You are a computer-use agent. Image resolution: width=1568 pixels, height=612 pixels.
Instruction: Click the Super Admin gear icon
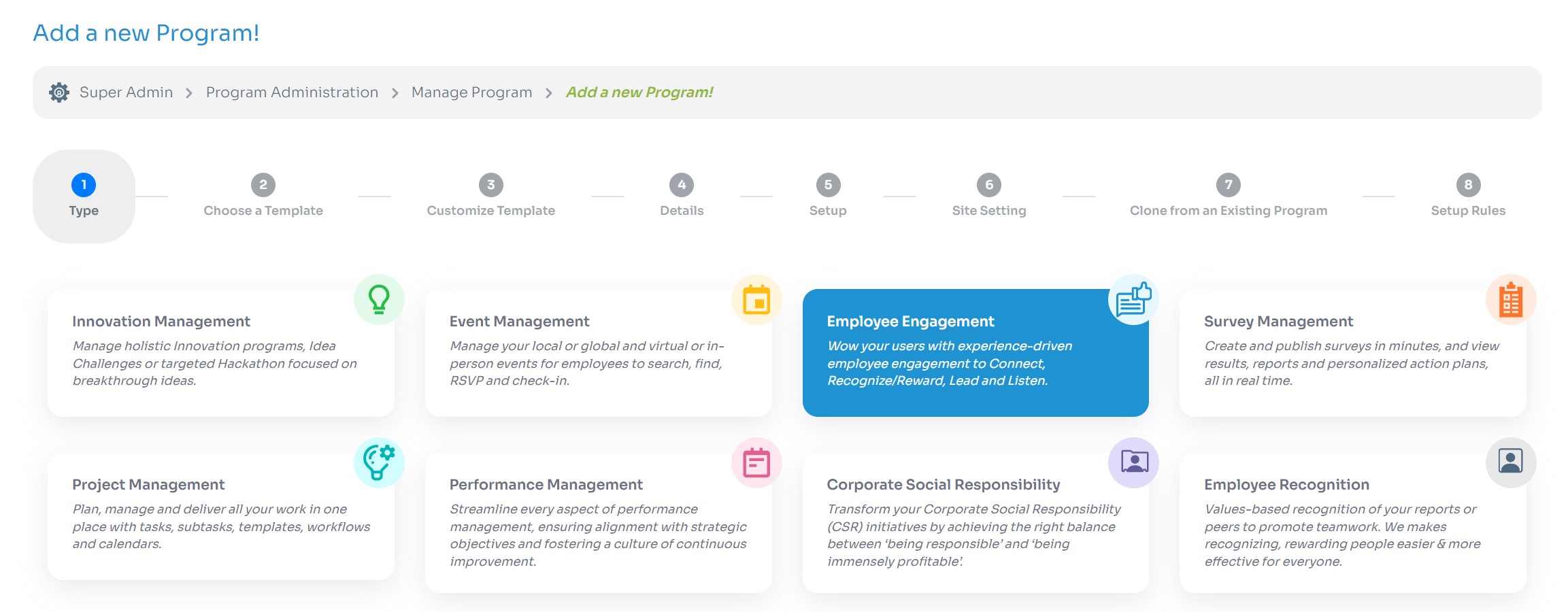59,92
